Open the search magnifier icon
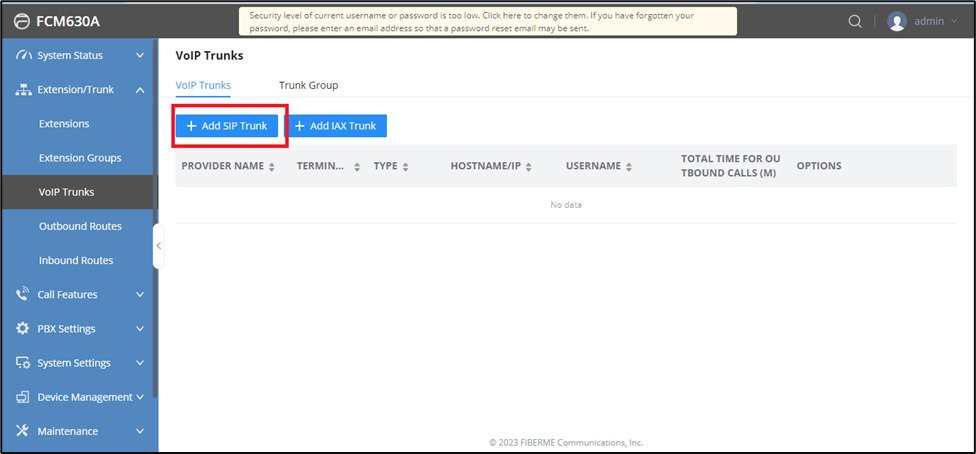Screen dimensions: 976x454 coord(855,21)
